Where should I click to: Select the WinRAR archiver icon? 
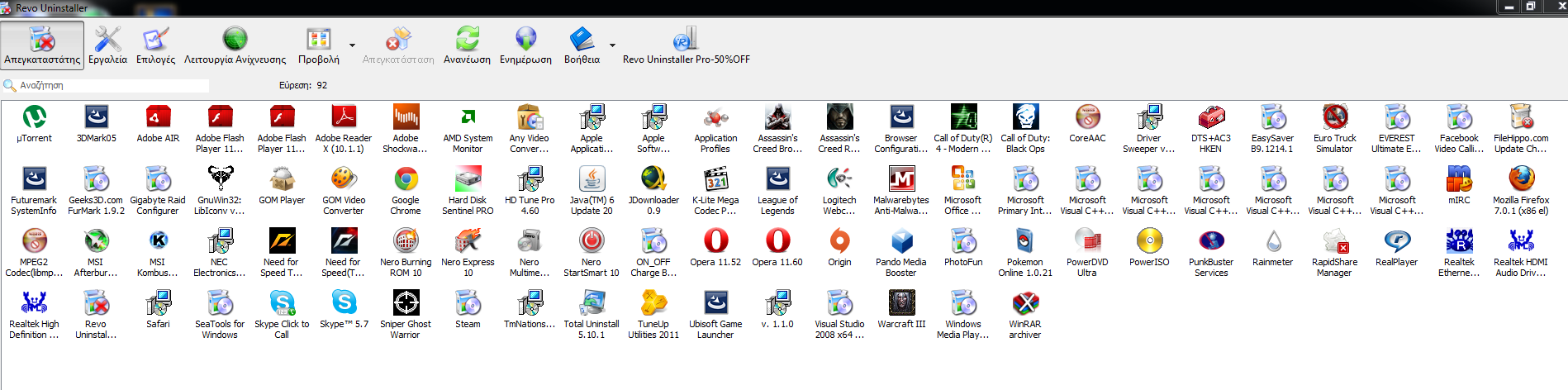[1025, 303]
